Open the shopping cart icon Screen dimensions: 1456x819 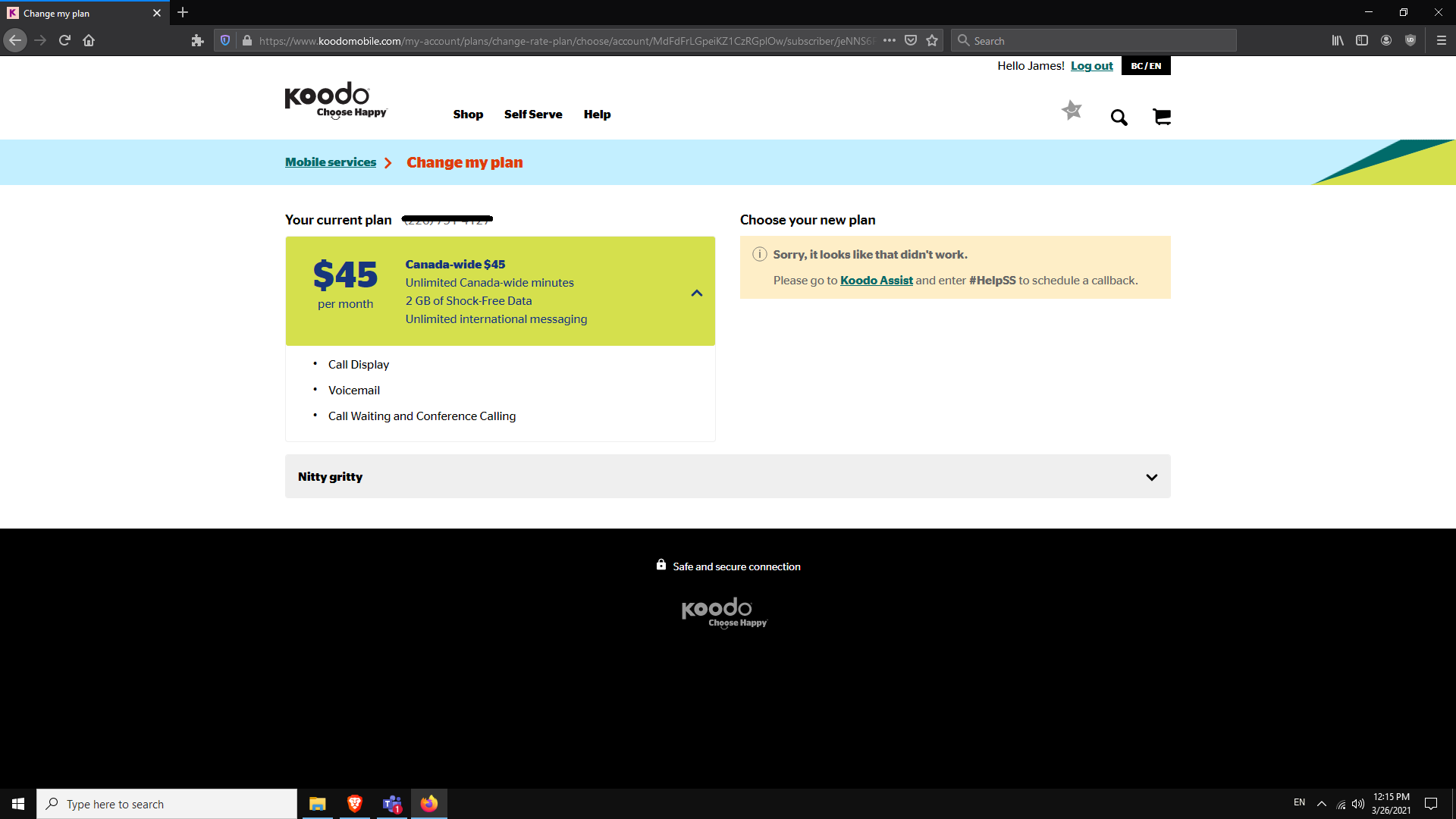point(1162,117)
